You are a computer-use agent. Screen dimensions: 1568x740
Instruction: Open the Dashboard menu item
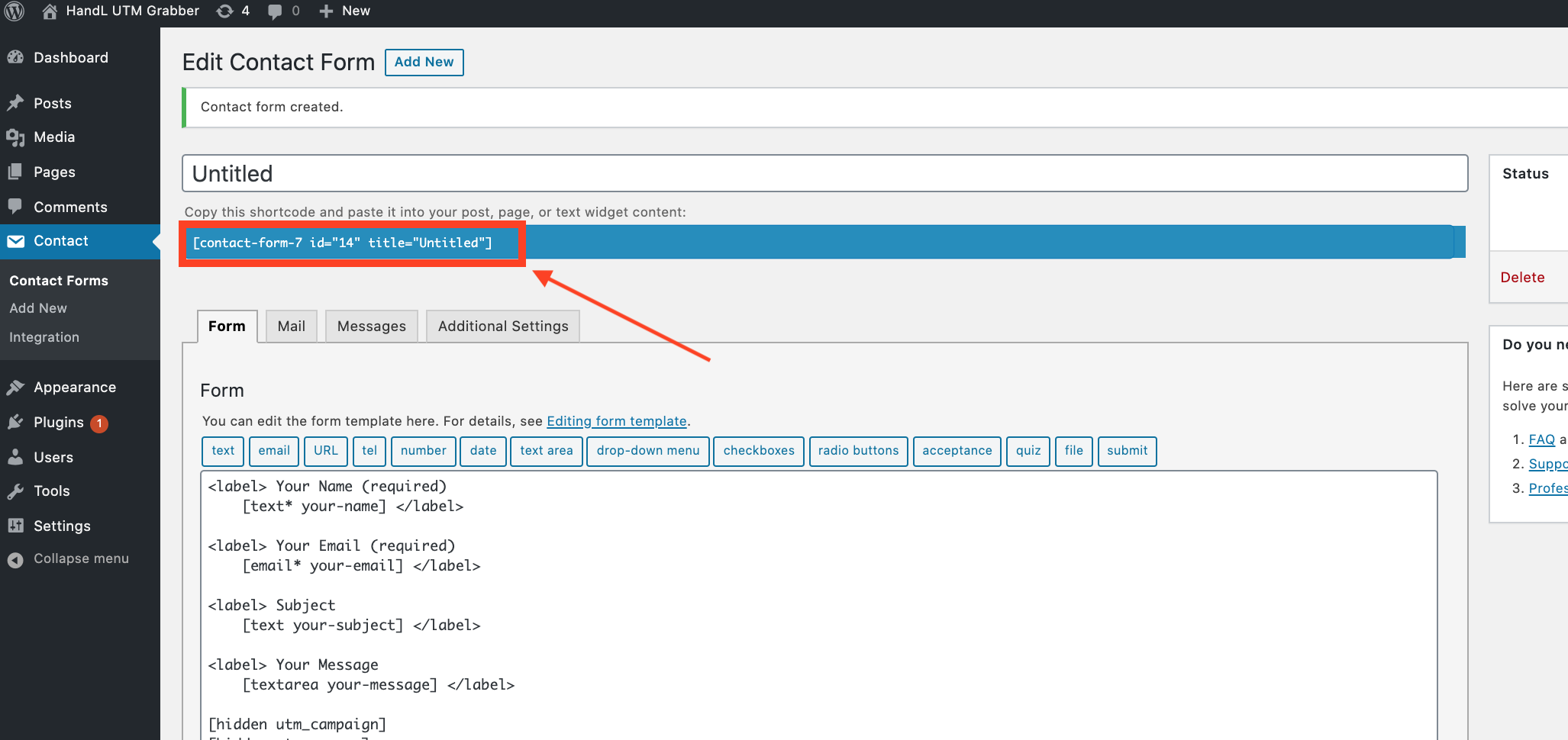pos(70,58)
